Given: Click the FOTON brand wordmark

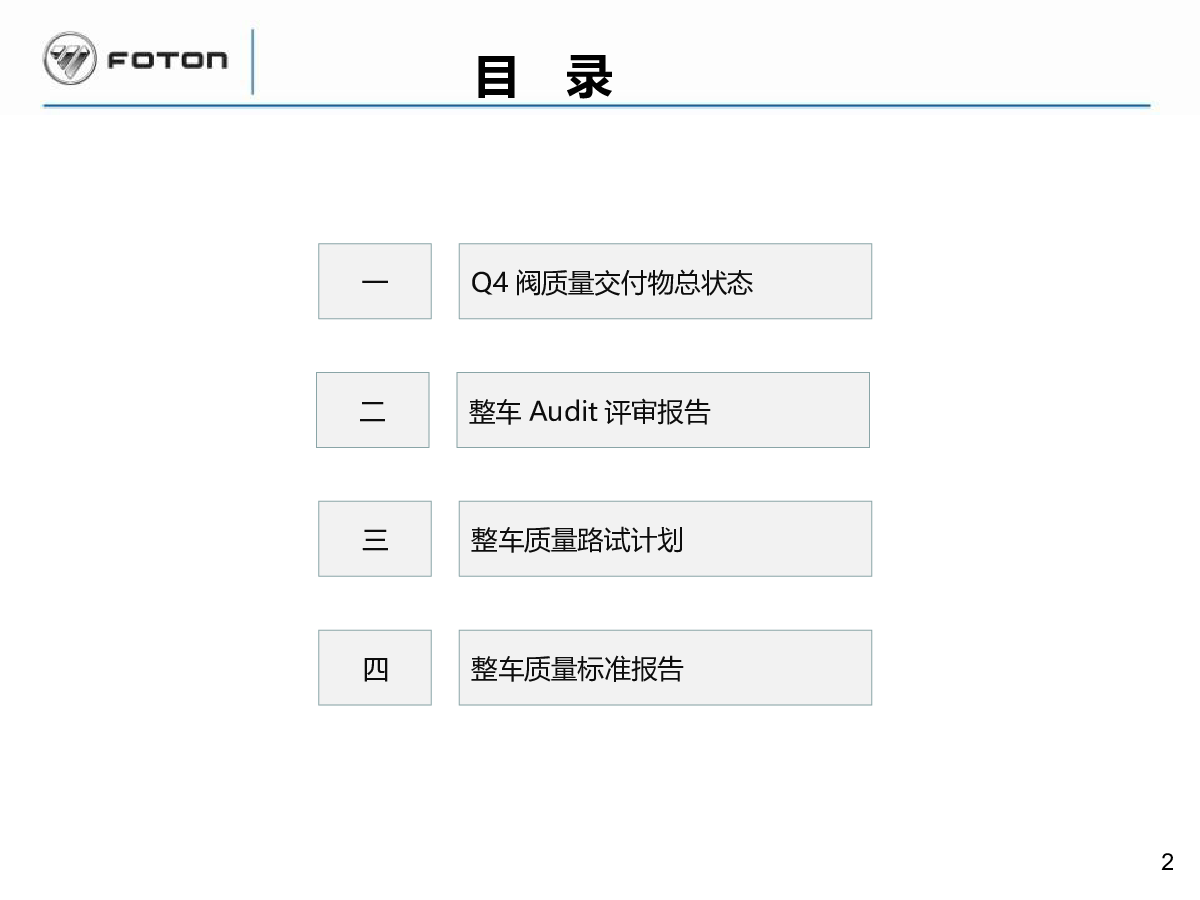Looking at the screenshot, I should (167, 60).
